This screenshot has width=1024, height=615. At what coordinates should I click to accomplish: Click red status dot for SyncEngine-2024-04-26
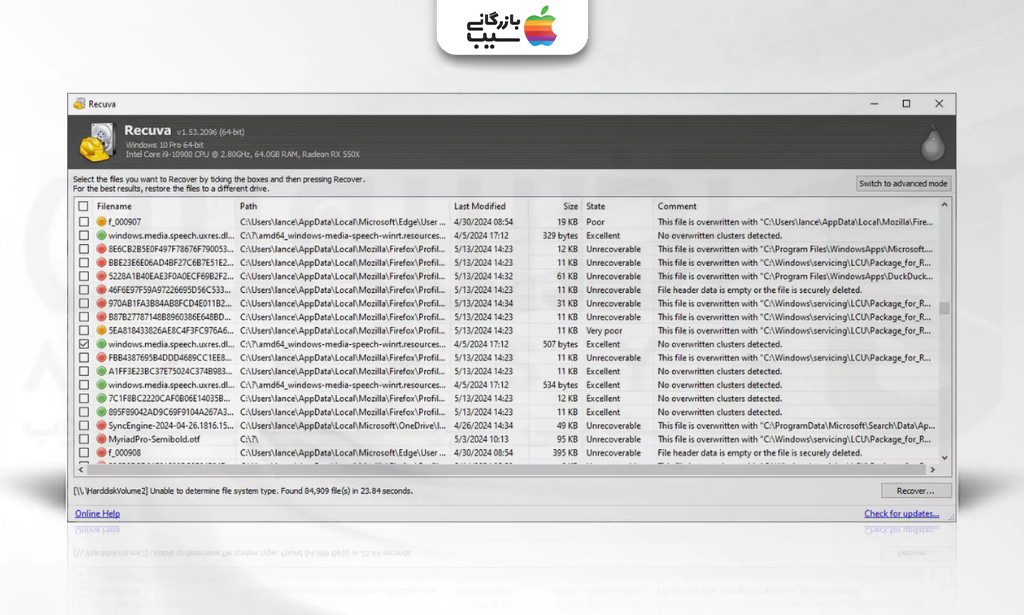point(101,426)
